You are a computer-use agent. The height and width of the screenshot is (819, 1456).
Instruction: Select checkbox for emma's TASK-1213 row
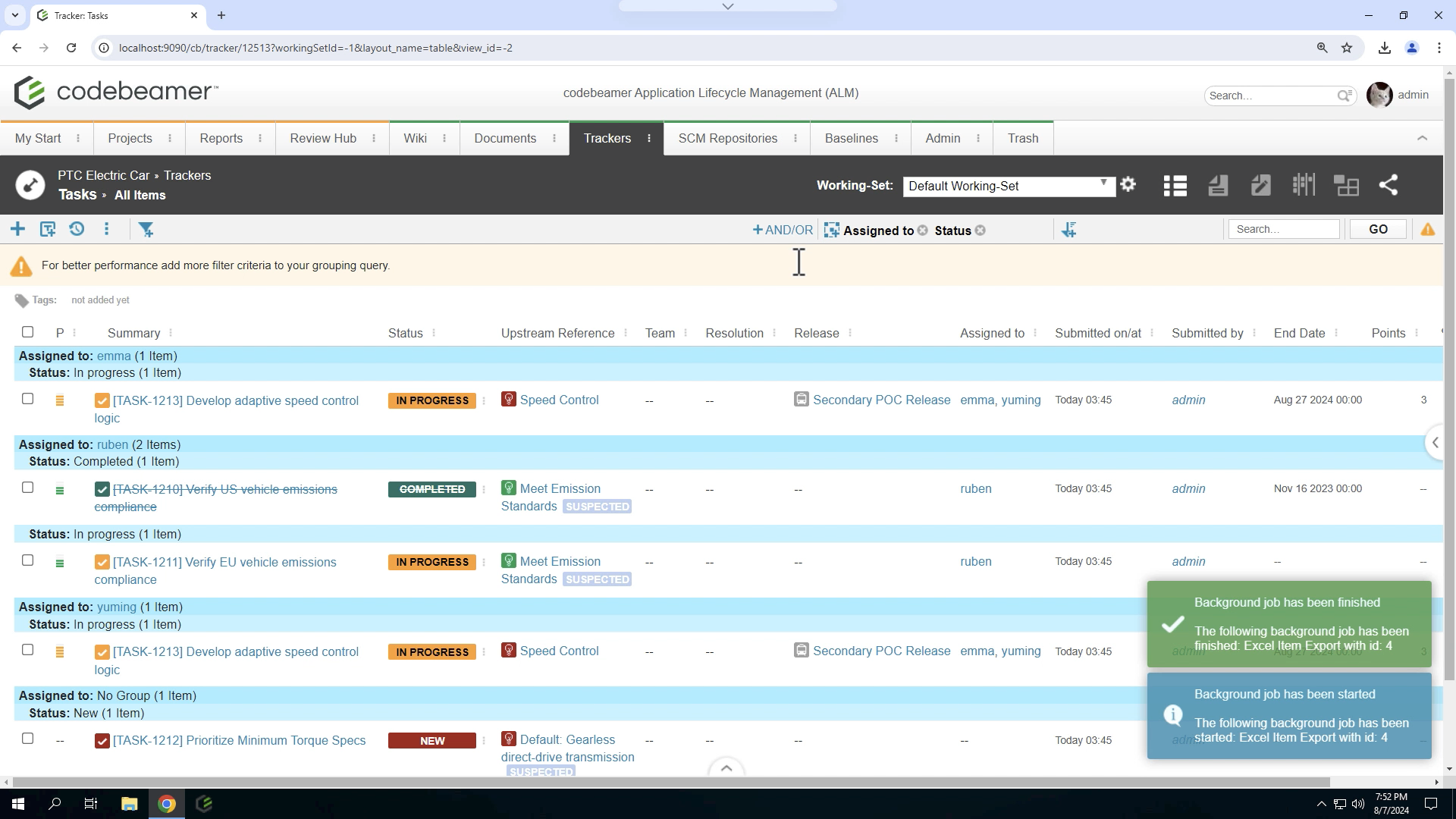pyautogui.click(x=28, y=399)
